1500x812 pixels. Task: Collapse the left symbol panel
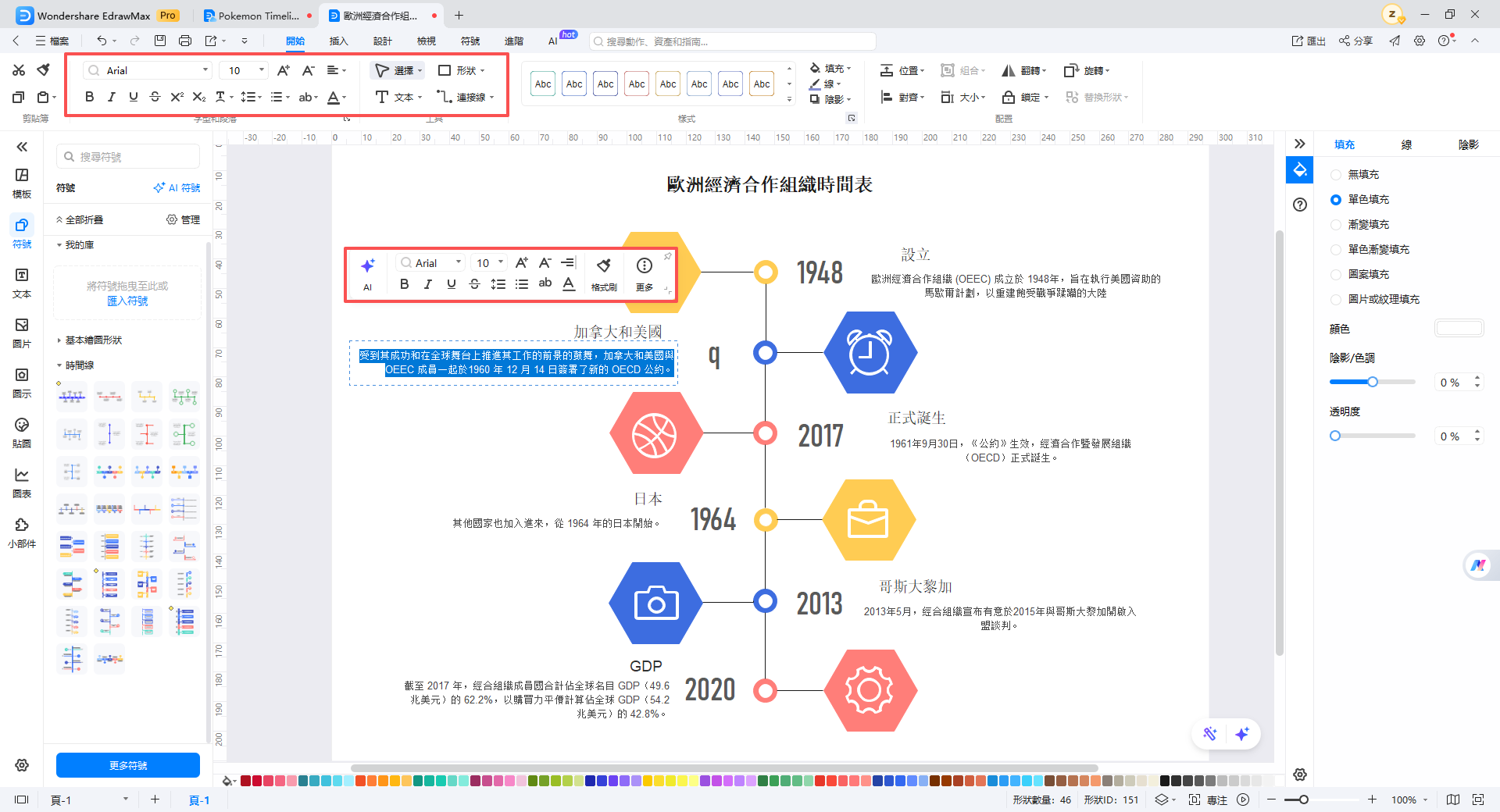pos(22,147)
